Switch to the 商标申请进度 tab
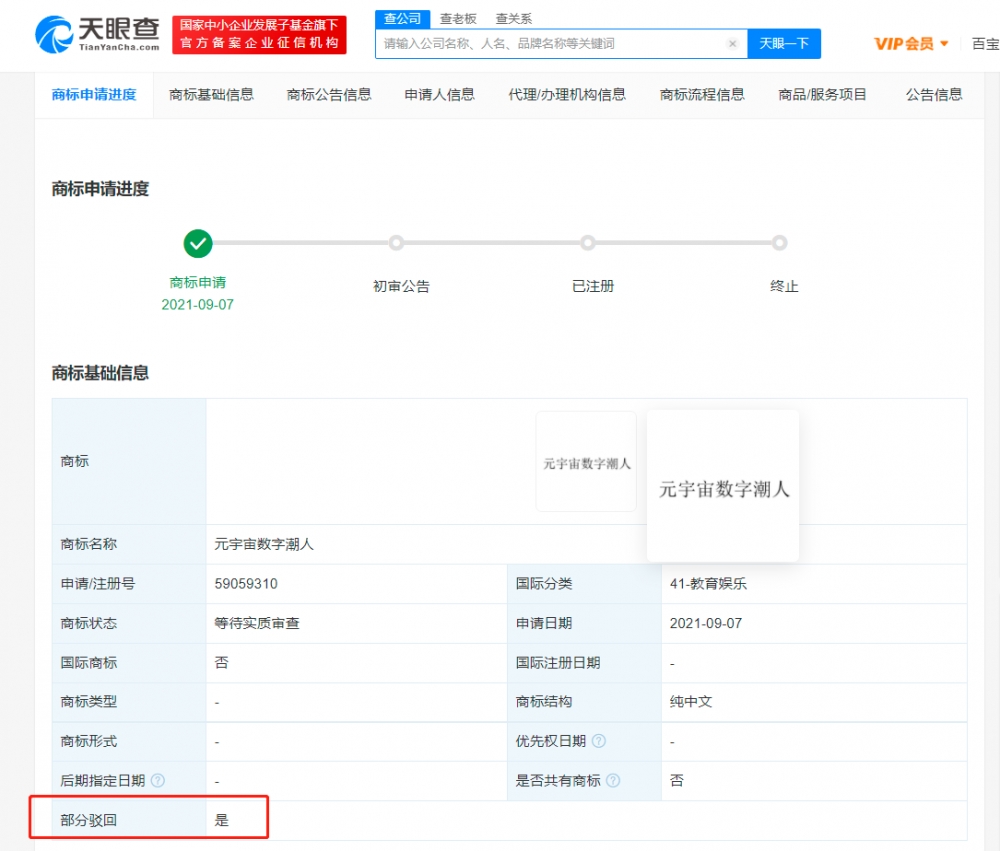 pos(94,95)
